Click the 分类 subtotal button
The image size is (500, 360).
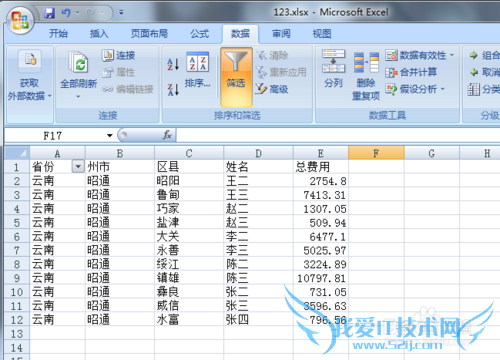[x=484, y=89]
